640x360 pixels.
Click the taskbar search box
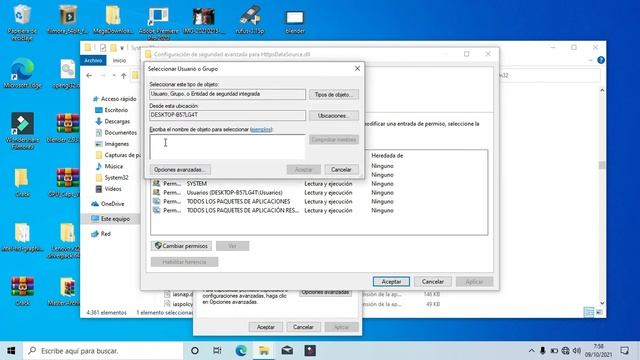click(x=103, y=351)
